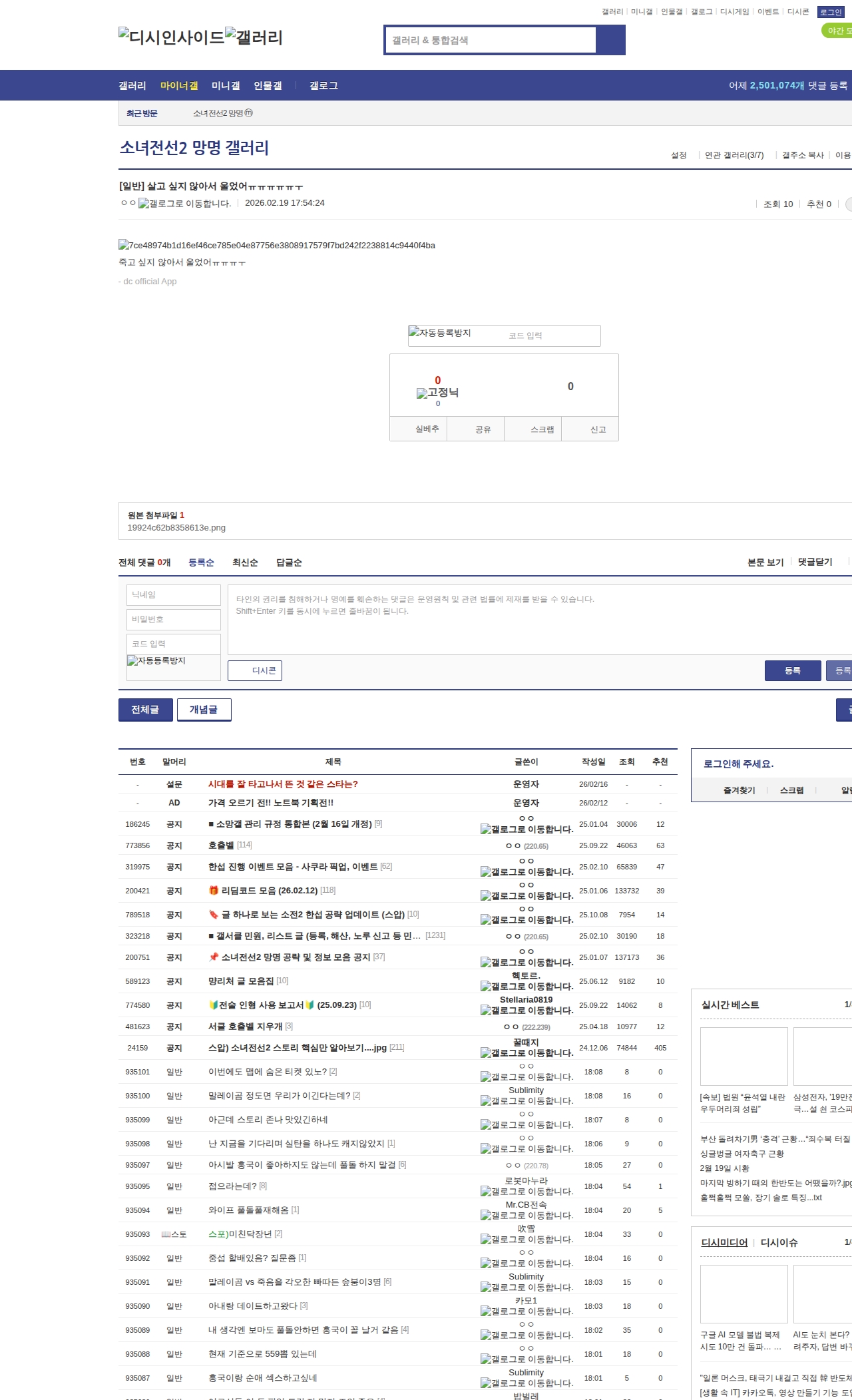
Task: Toggle the 야간 모드 night mode button
Action: [x=837, y=31]
